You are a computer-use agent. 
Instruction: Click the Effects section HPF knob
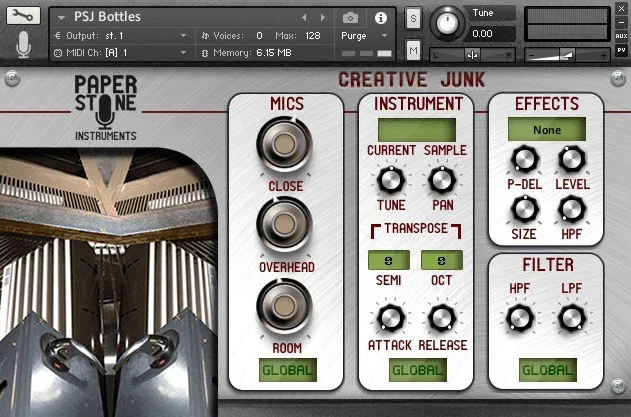[x=571, y=209]
